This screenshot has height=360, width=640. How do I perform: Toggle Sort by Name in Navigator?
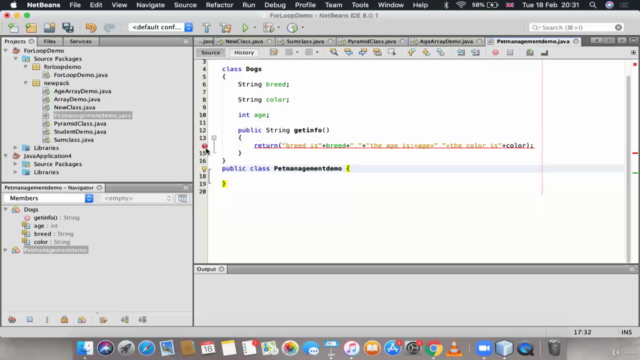[125, 320]
